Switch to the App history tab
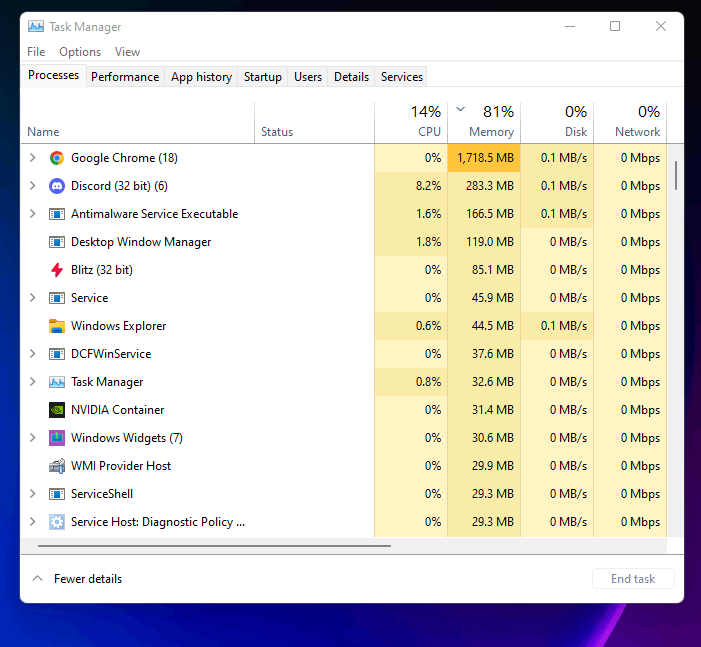The width and height of the screenshot is (701, 647). point(201,77)
